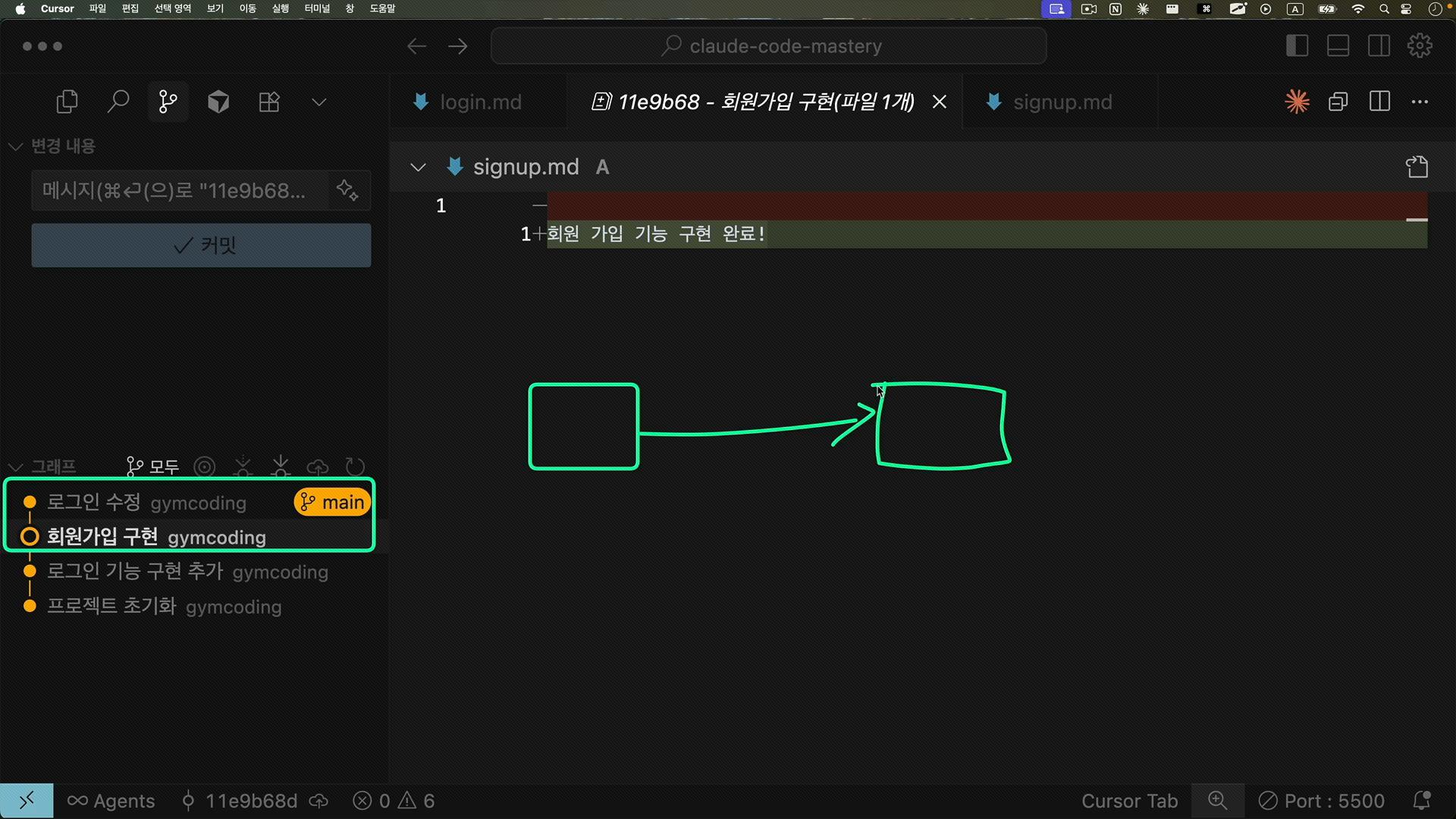Open the 터미널 menu in the menu bar
Image resolution: width=1456 pixels, height=819 pixels.
click(317, 8)
